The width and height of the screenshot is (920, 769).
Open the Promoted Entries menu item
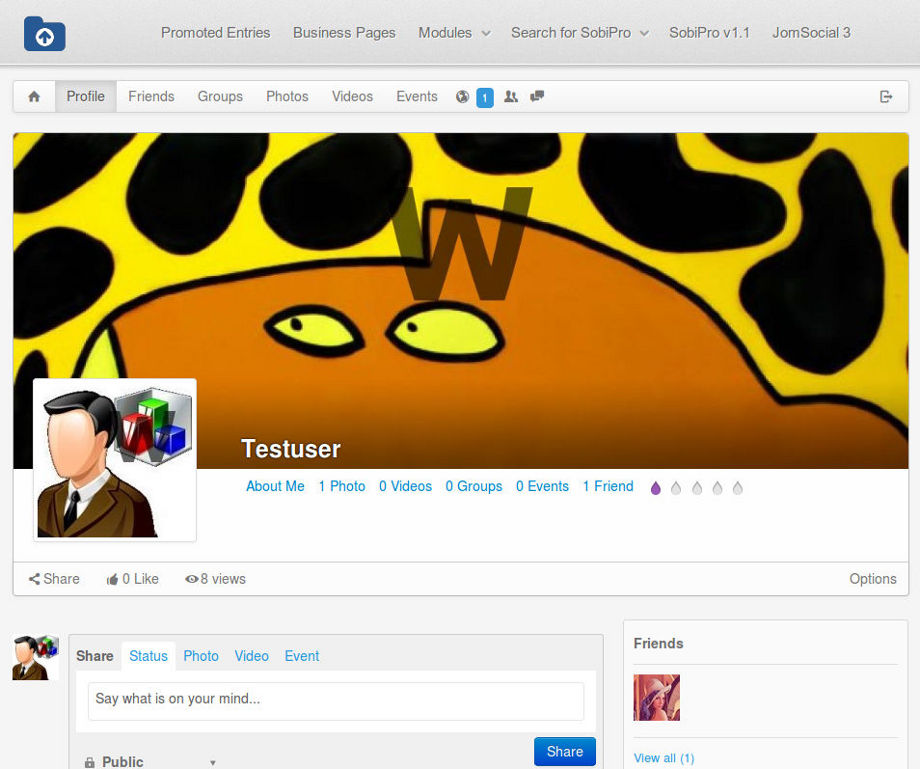pyautogui.click(x=215, y=33)
